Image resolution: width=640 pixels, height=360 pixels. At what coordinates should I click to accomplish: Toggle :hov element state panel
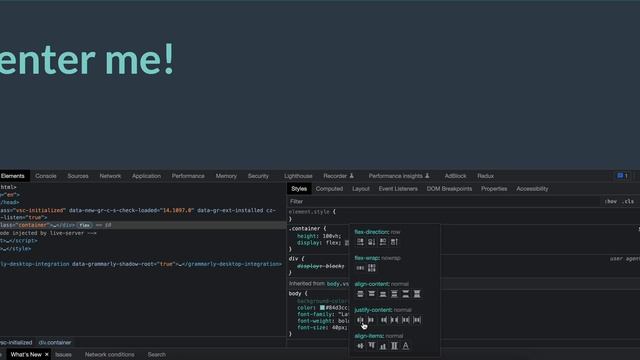(611, 201)
